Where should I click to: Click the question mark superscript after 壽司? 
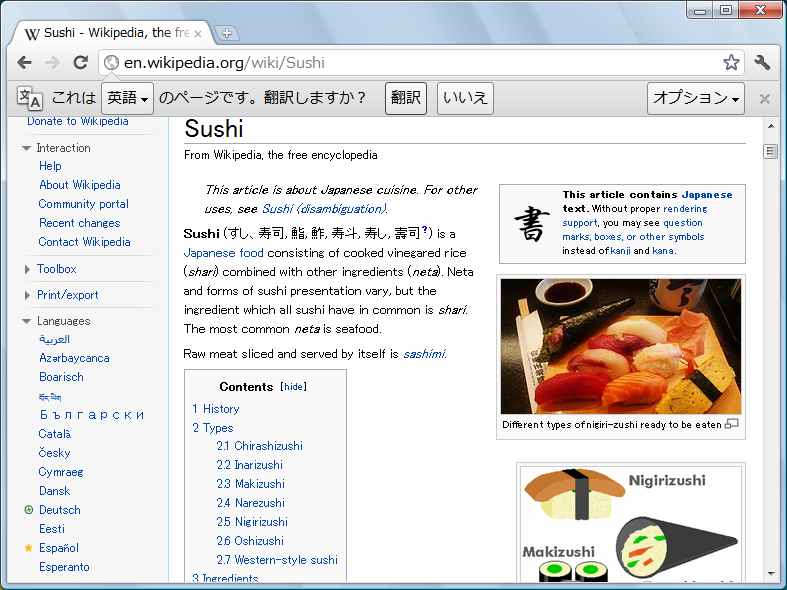[x=425, y=230]
